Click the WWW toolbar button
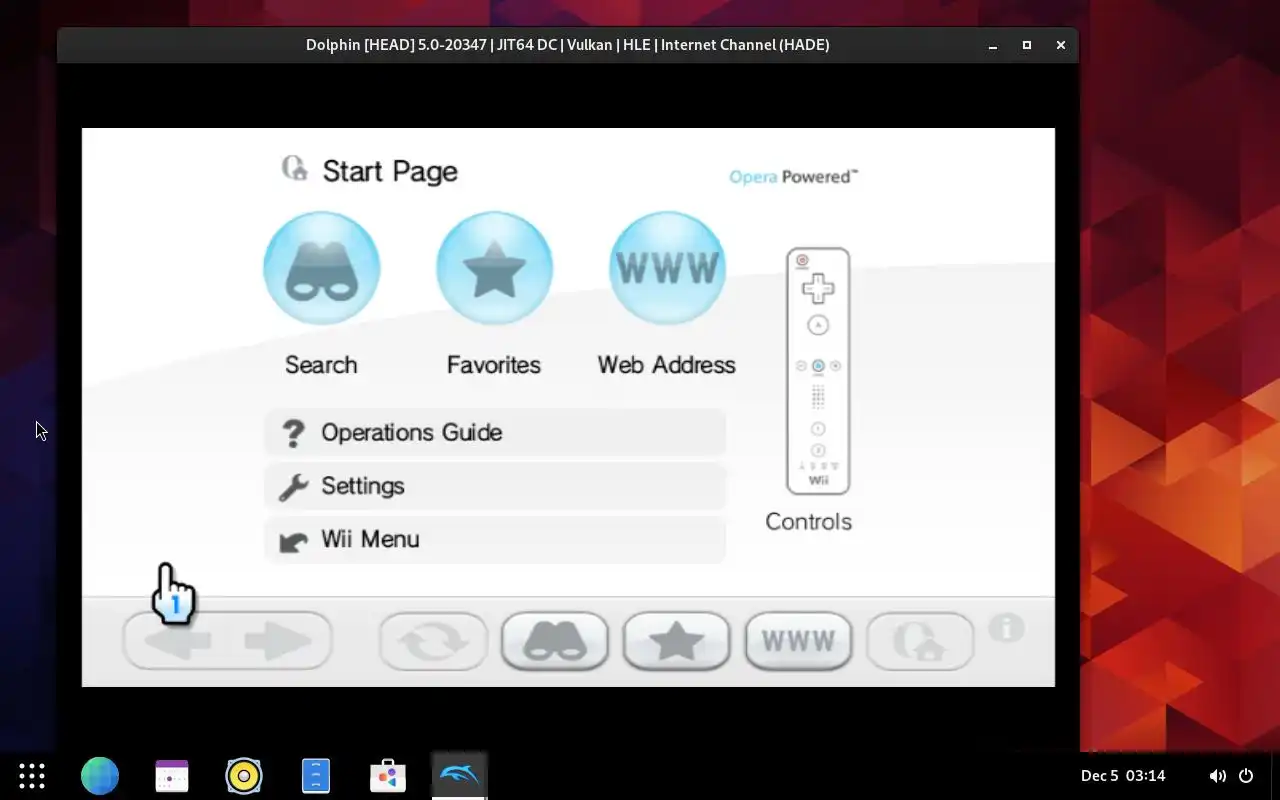Viewport: 1280px width, 800px height. pos(798,641)
